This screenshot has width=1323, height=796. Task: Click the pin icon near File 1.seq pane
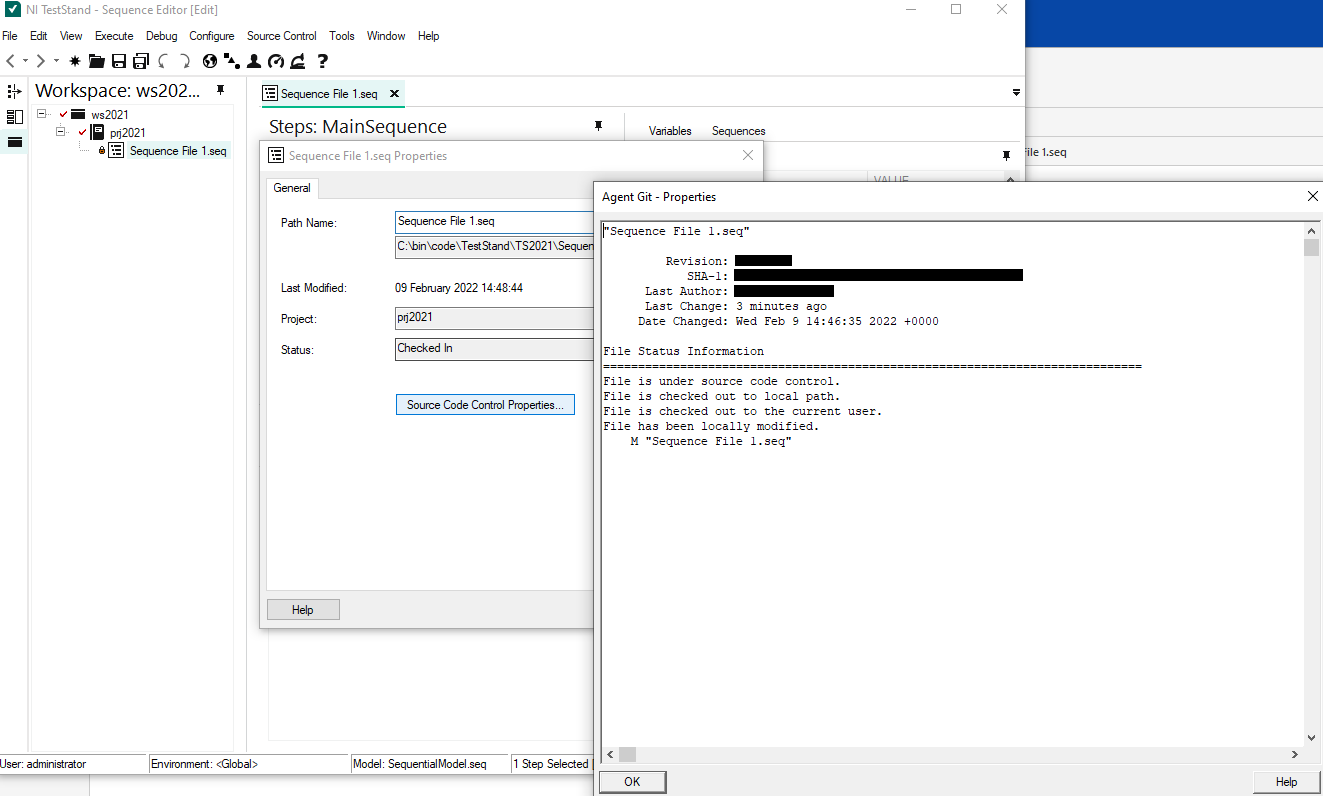pos(1007,156)
